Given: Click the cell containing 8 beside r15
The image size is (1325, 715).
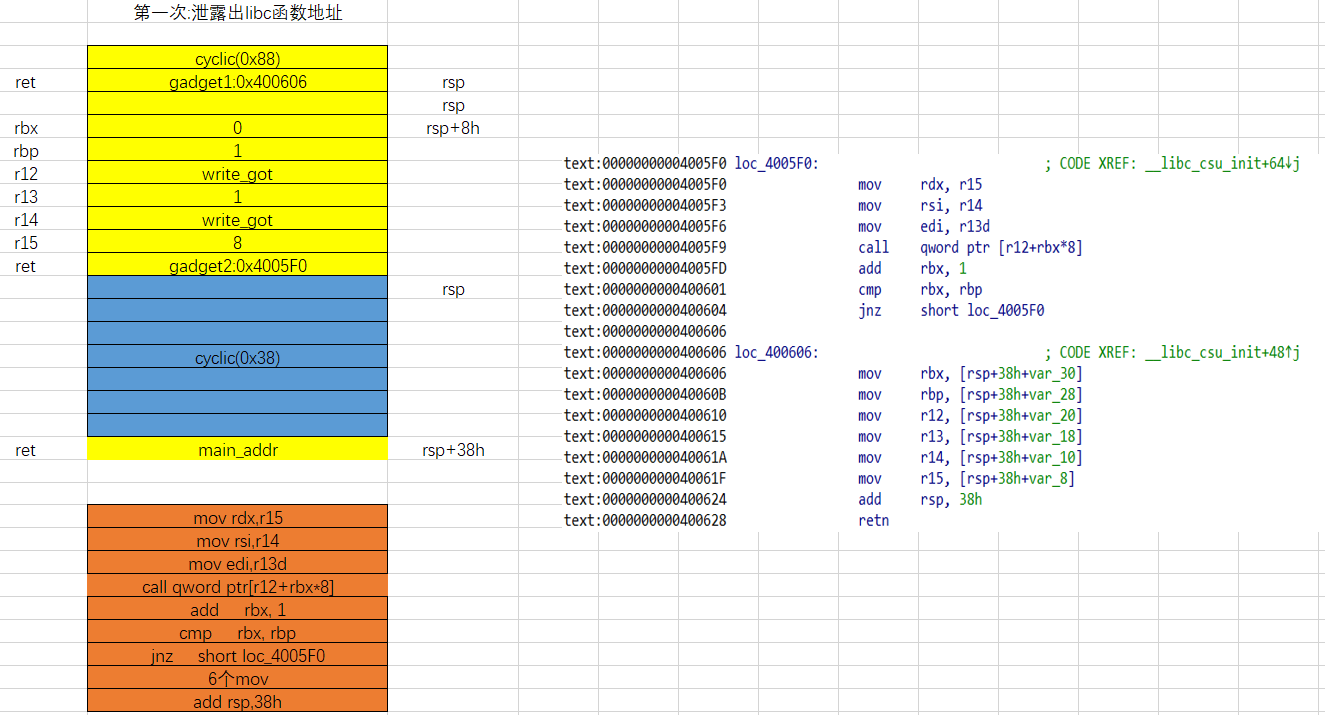Looking at the screenshot, I should [238, 243].
